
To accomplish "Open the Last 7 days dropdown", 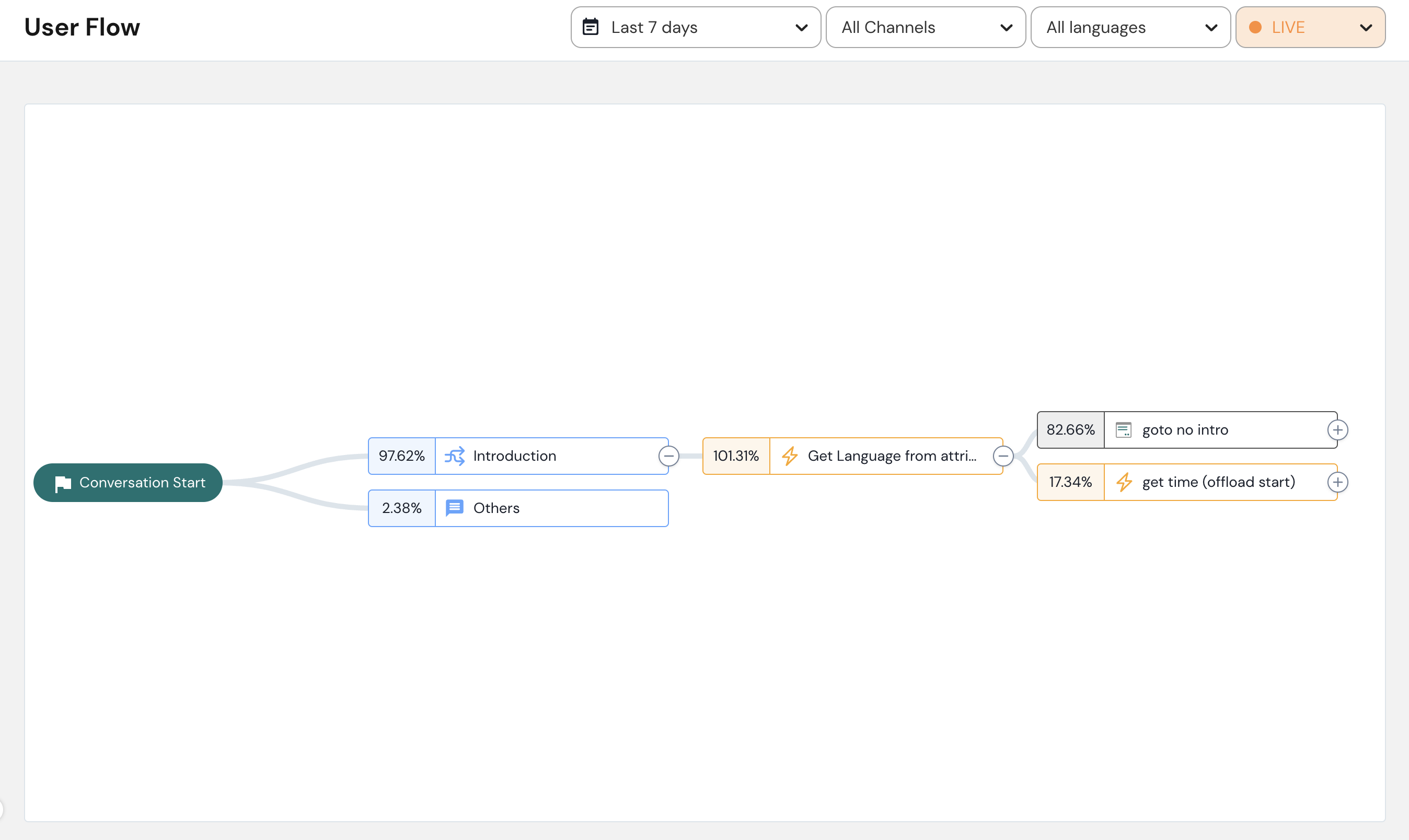I will tap(696, 27).
